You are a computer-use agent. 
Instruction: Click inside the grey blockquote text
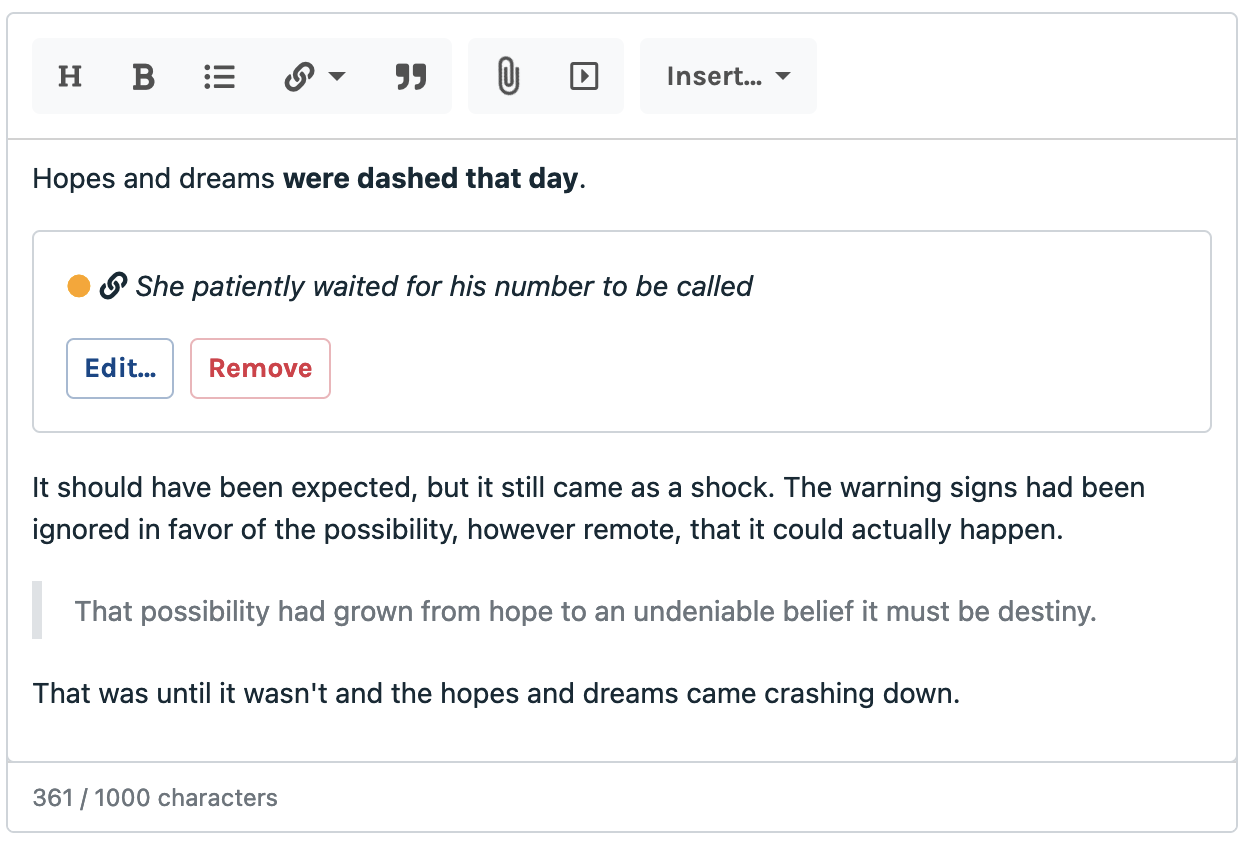[585, 611]
